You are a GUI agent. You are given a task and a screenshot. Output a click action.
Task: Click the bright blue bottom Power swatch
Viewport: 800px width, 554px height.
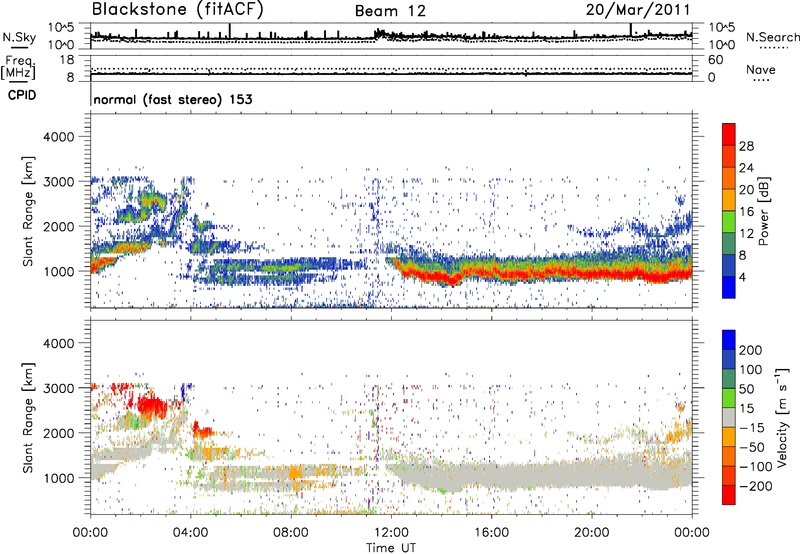tap(729, 287)
